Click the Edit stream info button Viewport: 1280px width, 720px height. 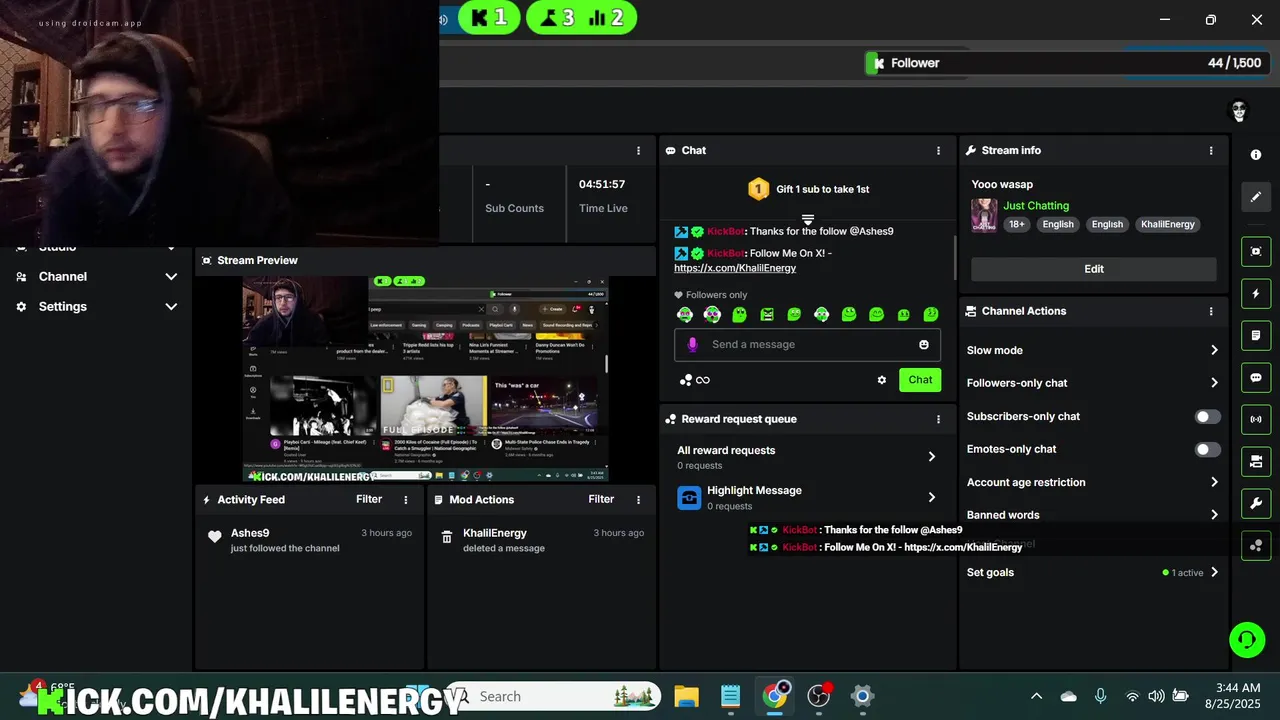1094,269
